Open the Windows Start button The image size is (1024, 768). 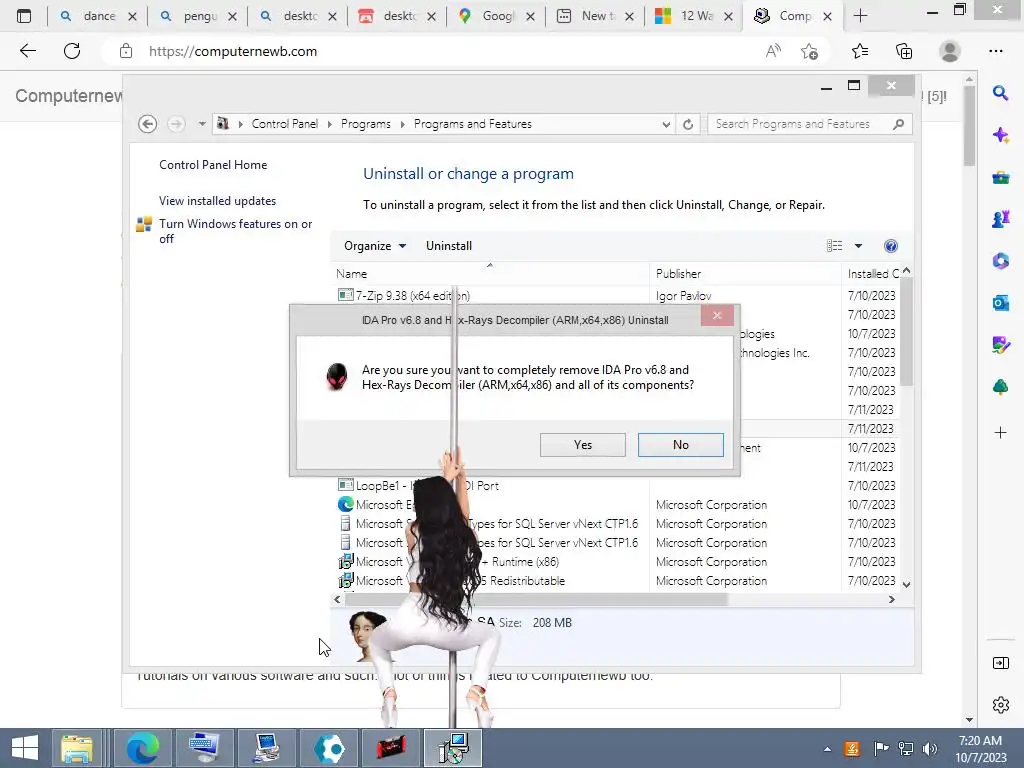point(25,748)
